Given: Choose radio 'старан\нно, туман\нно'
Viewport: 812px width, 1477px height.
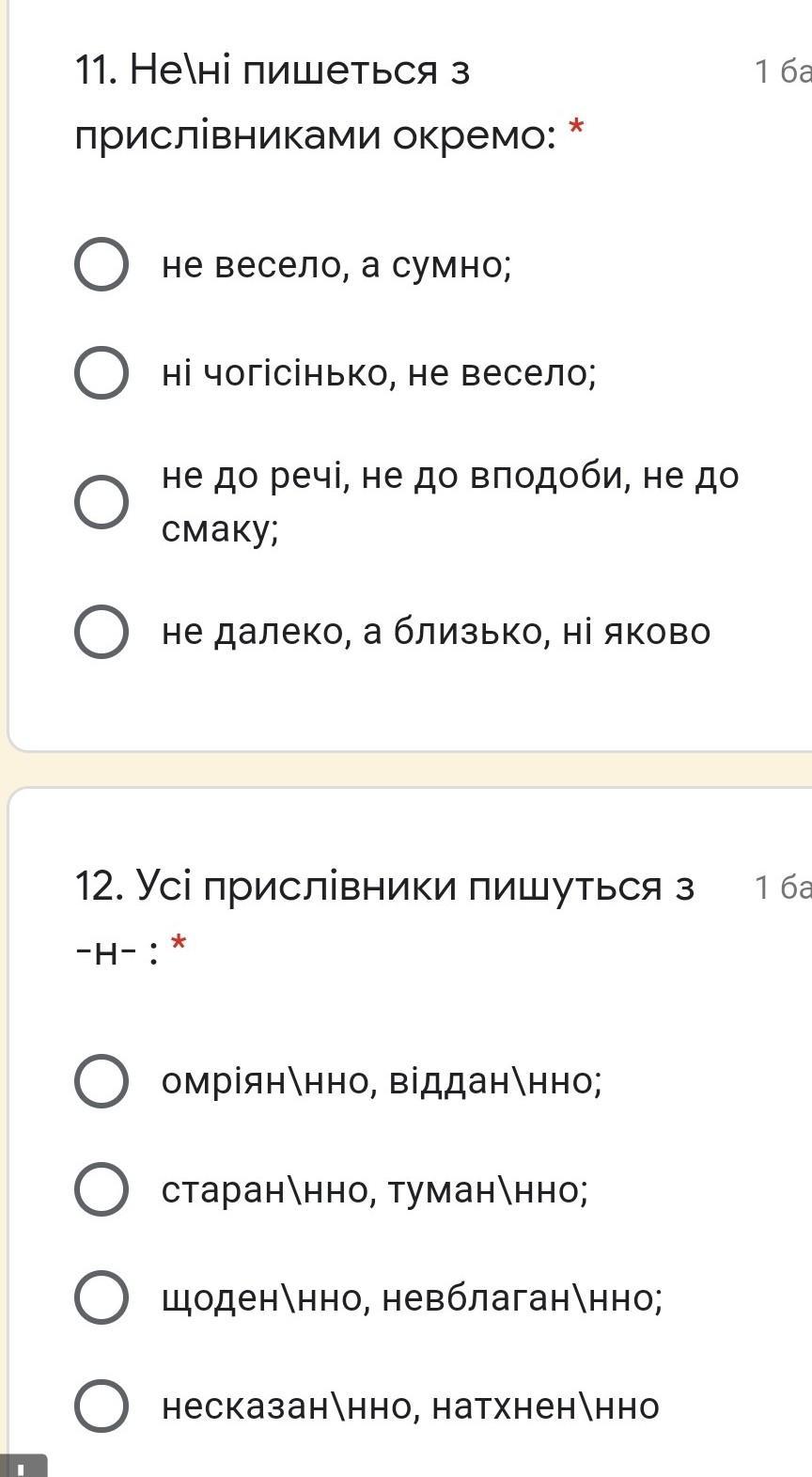Looking at the screenshot, I should [101, 1189].
